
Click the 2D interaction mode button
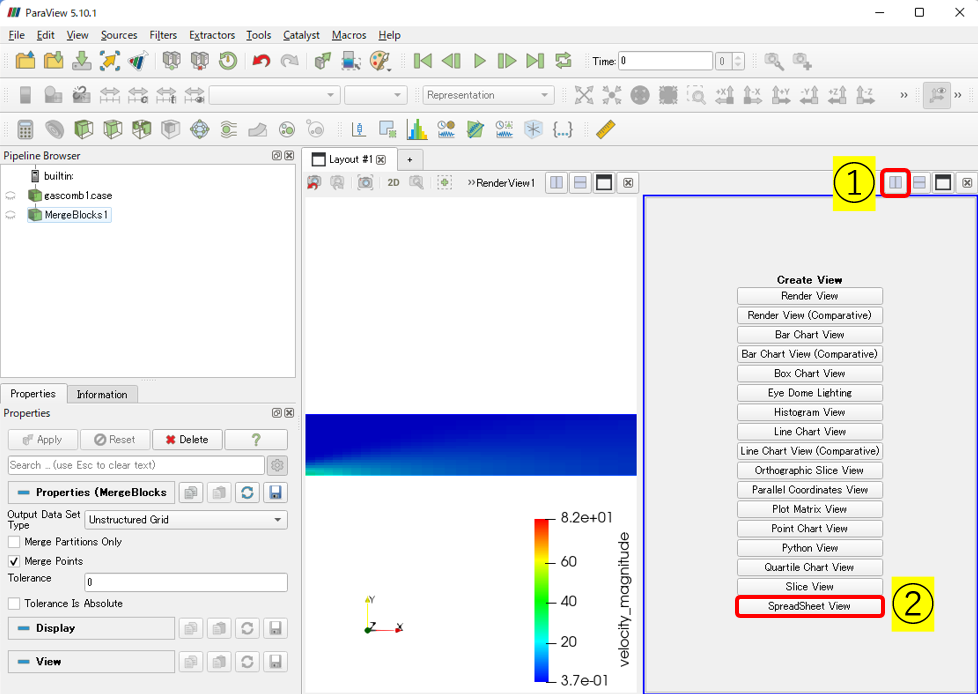[393, 183]
